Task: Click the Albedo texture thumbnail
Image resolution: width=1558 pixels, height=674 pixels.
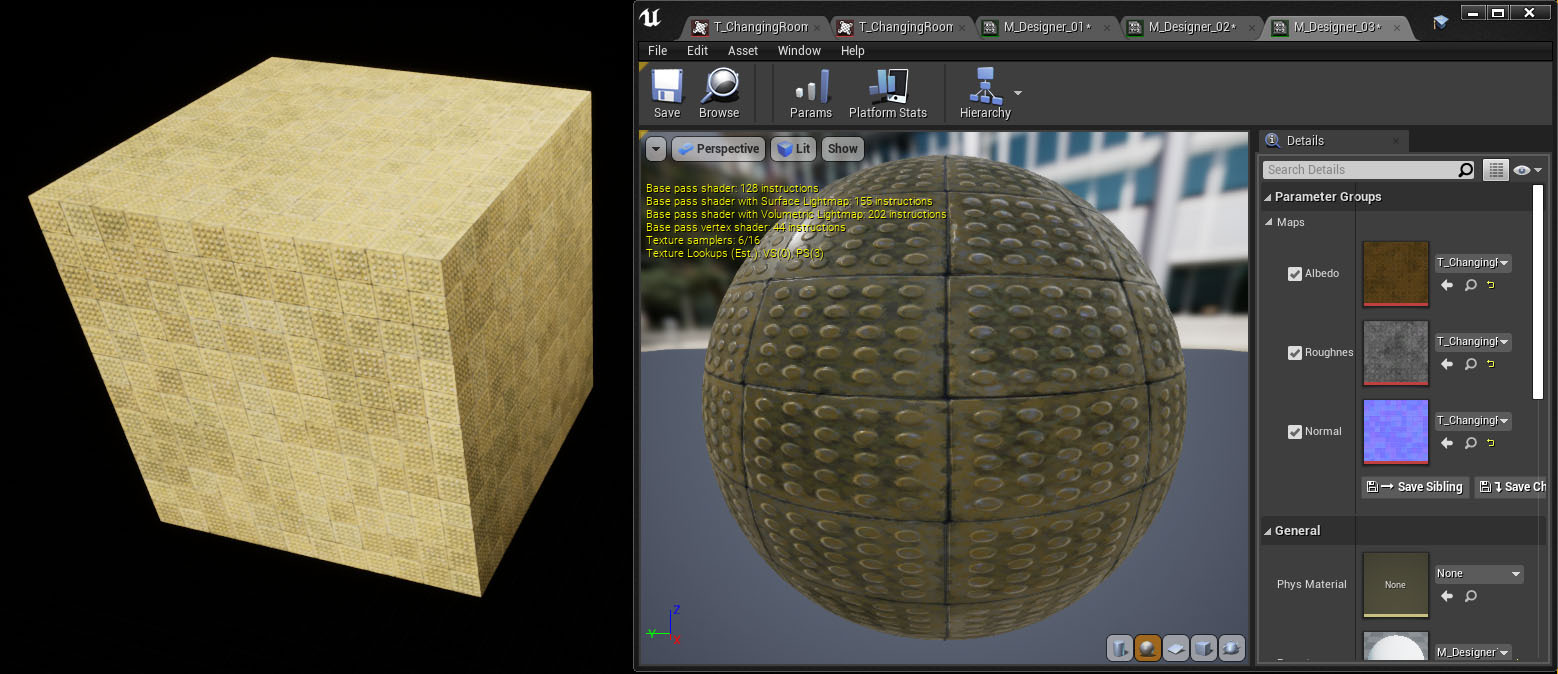Action: pos(1395,273)
